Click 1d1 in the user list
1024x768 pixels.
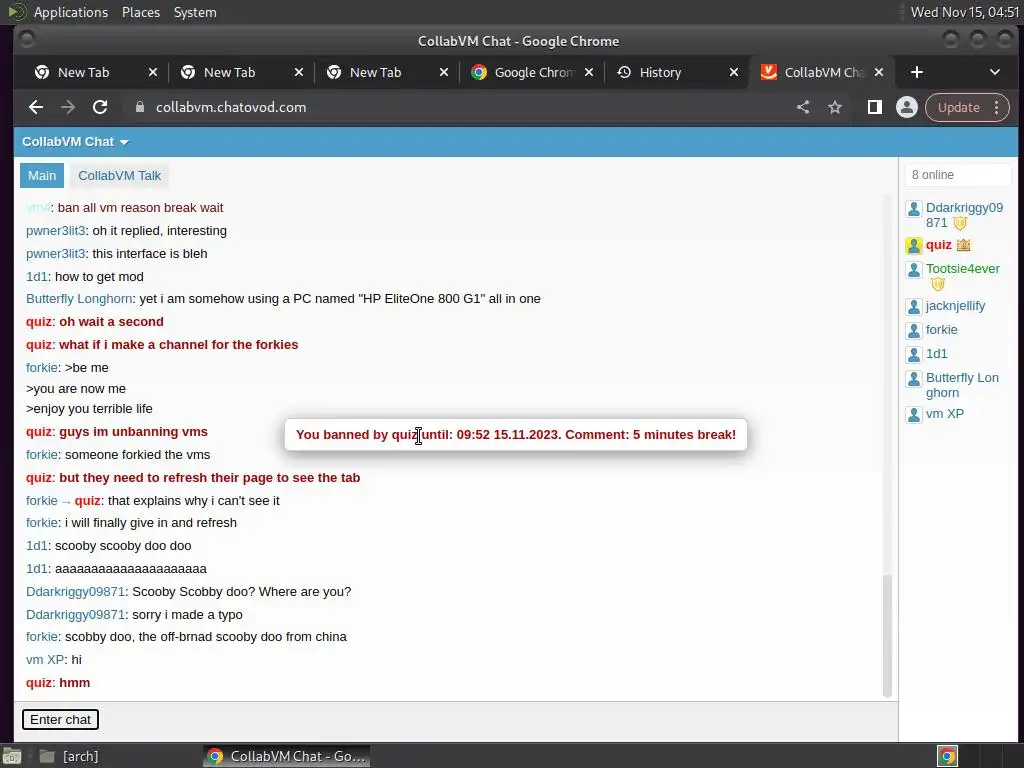936,354
